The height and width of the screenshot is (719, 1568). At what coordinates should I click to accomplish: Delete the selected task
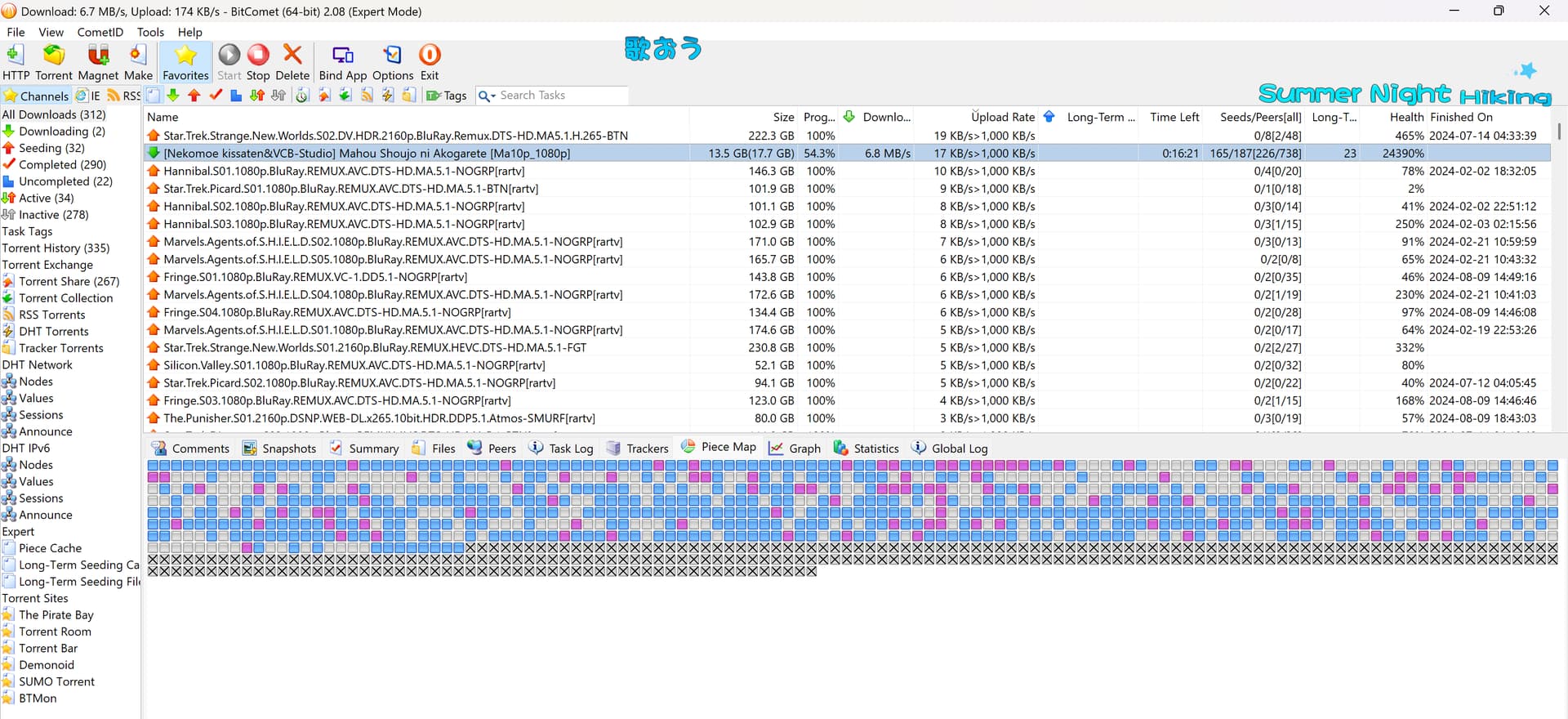[x=292, y=63]
